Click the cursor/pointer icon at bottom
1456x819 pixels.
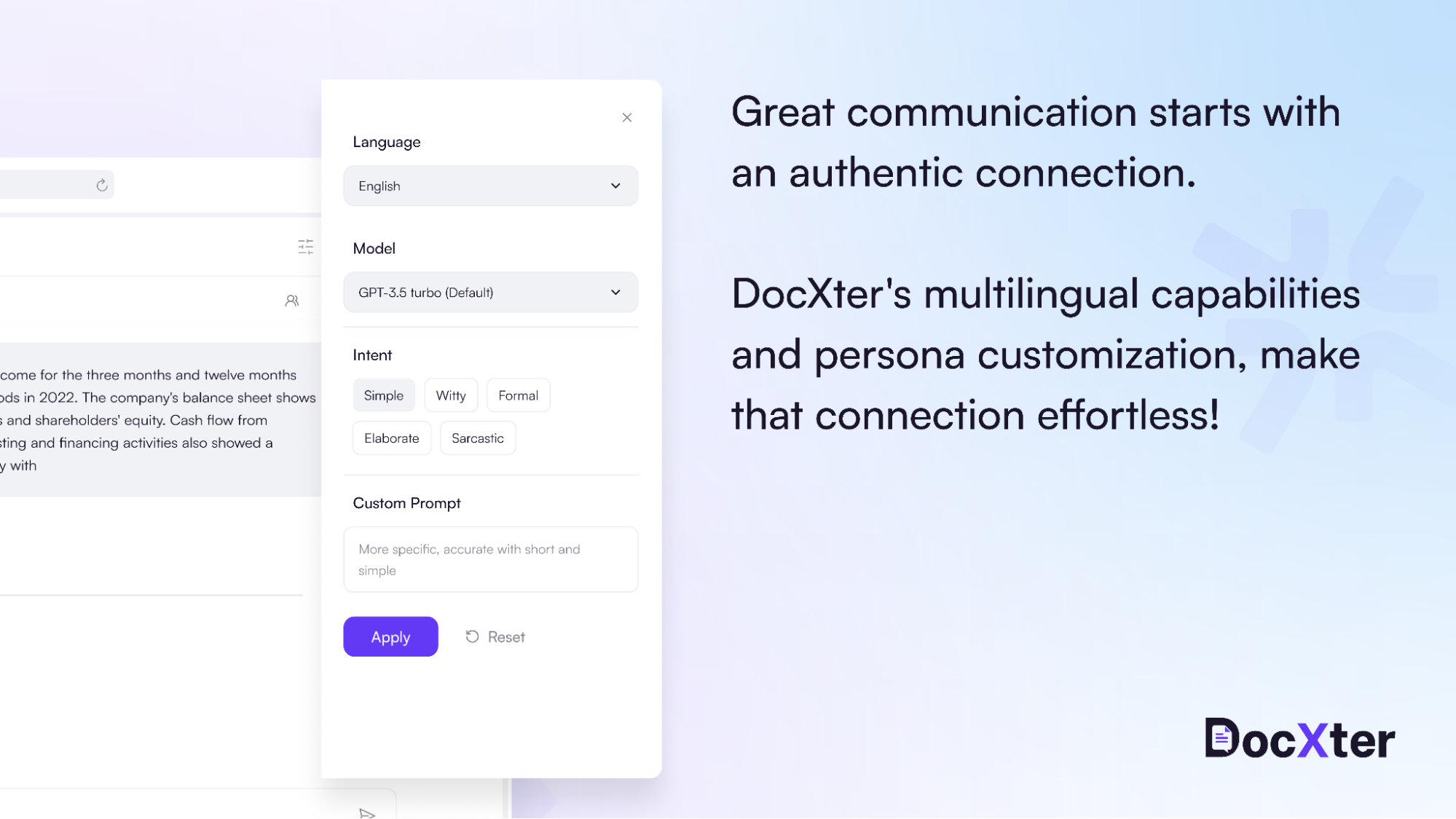pos(367,813)
